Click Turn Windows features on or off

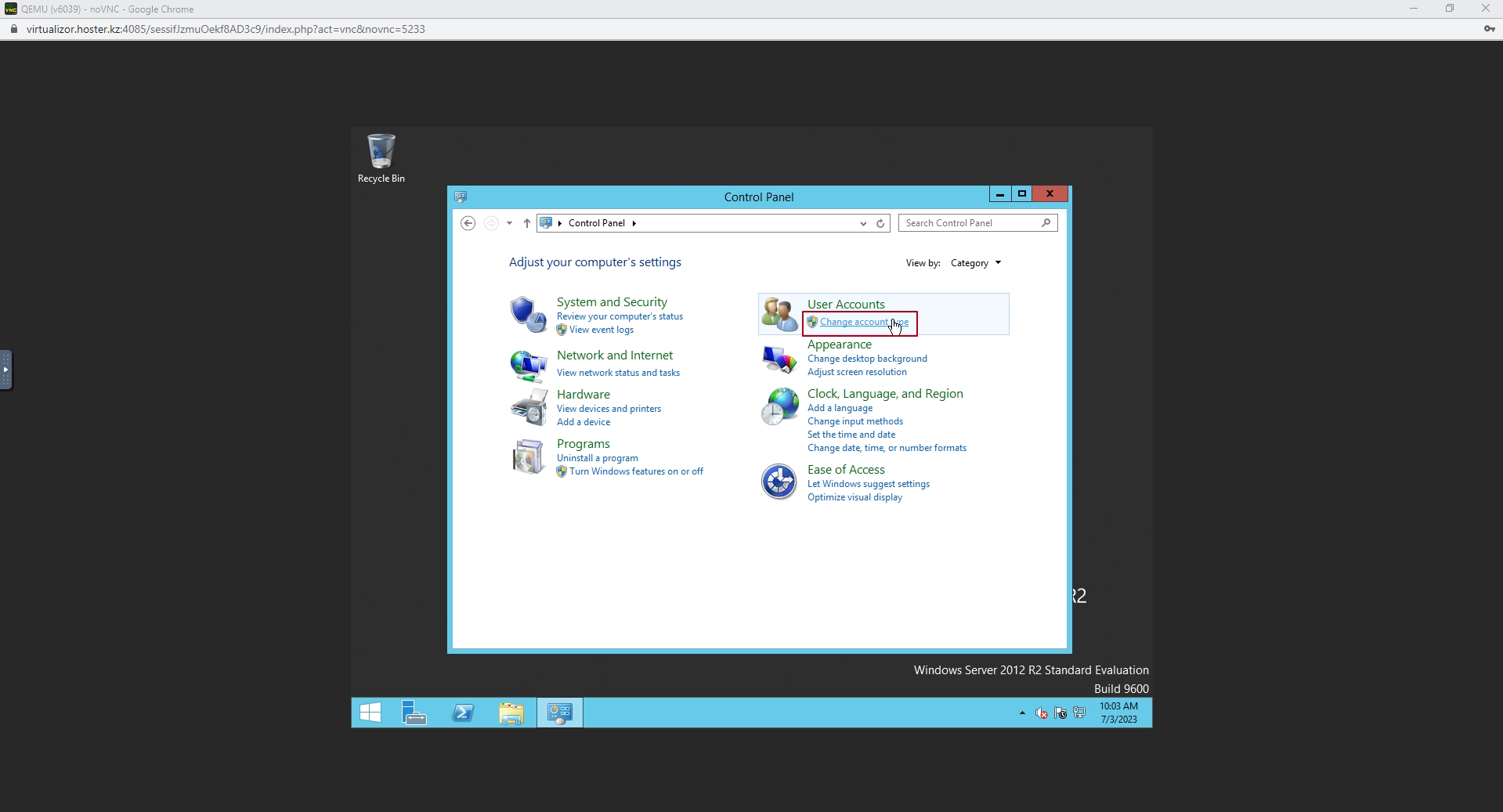[636, 471]
